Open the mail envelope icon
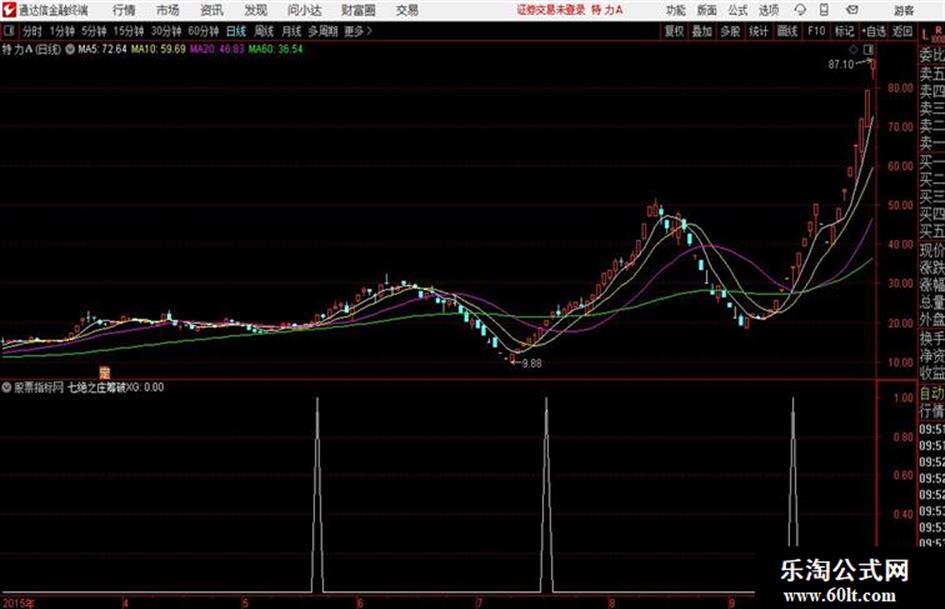The width and height of the screenshot is (945, 609). (x=852, y=10)
